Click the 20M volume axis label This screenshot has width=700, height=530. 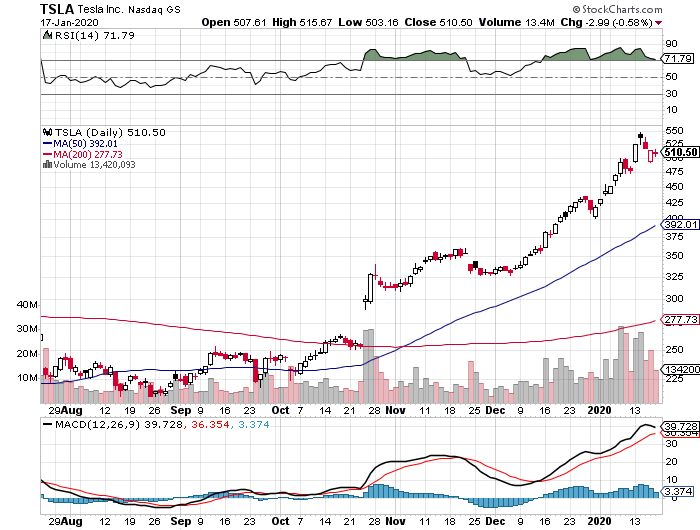(x=27, y=354)
